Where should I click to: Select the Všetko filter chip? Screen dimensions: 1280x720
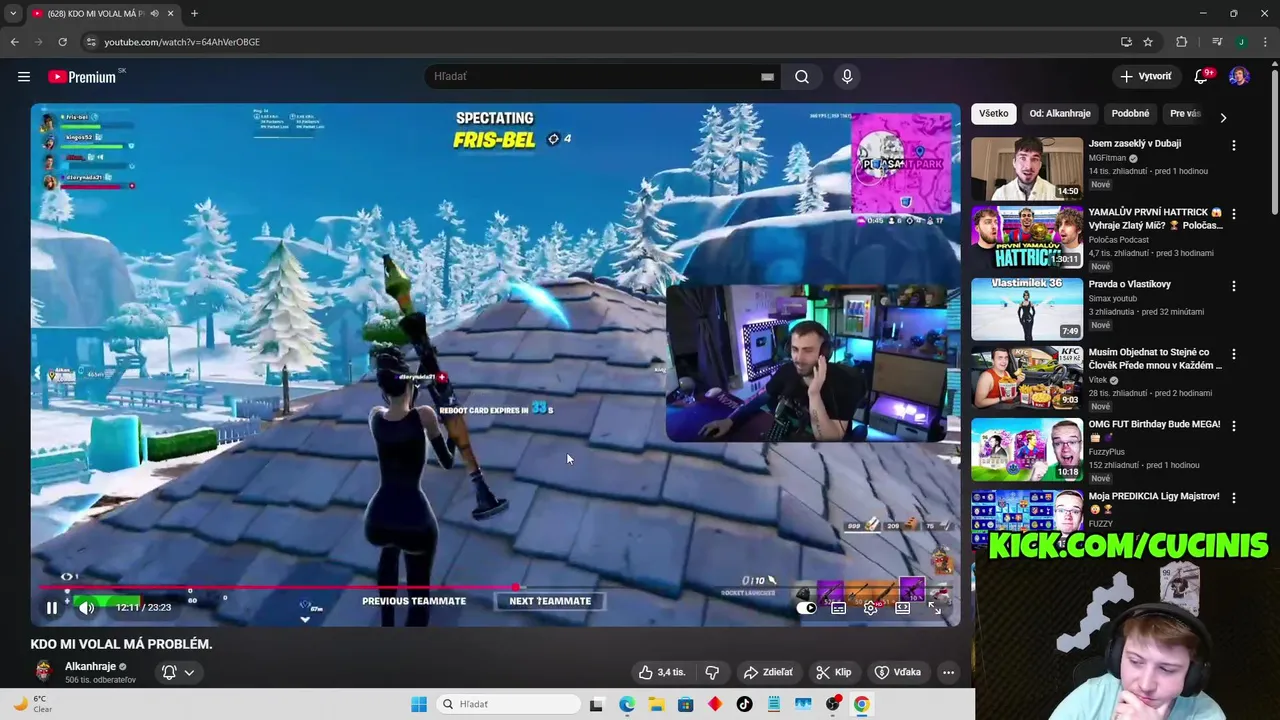994,113
